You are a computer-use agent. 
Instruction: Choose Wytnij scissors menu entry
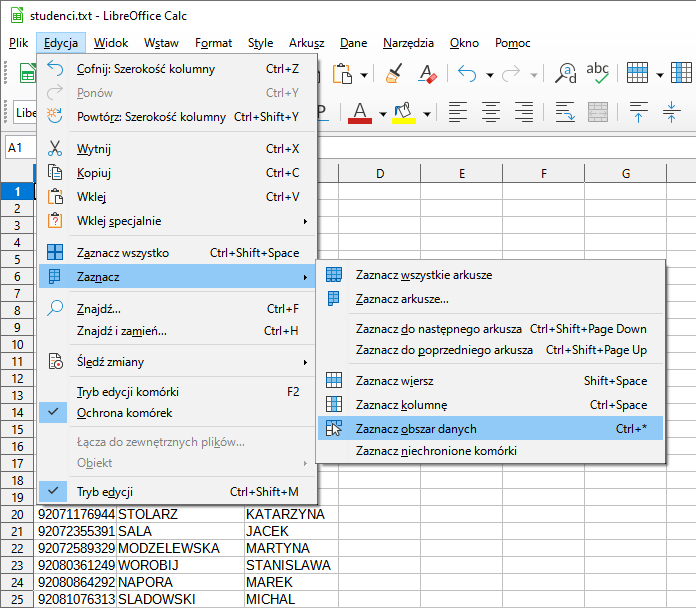point(178,149)
